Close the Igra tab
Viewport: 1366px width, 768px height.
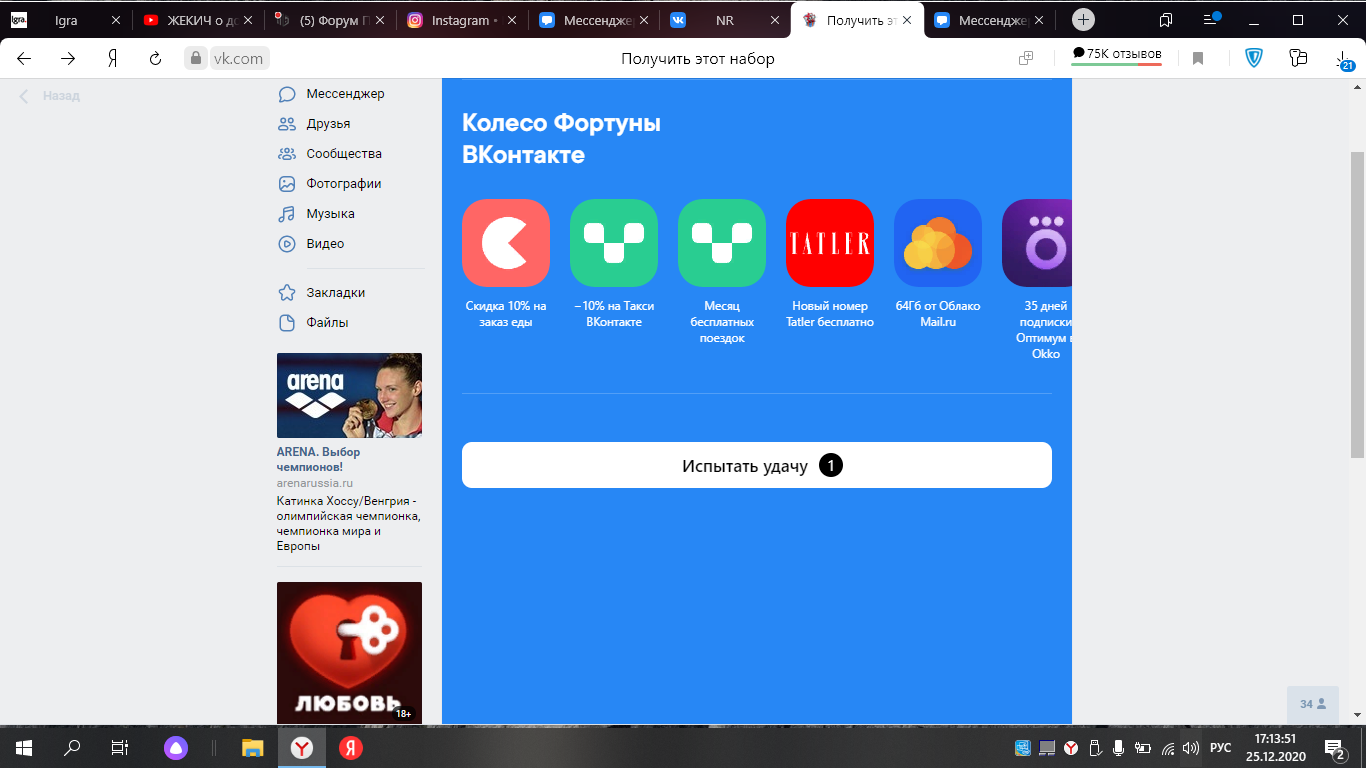[x=115, y=20]
